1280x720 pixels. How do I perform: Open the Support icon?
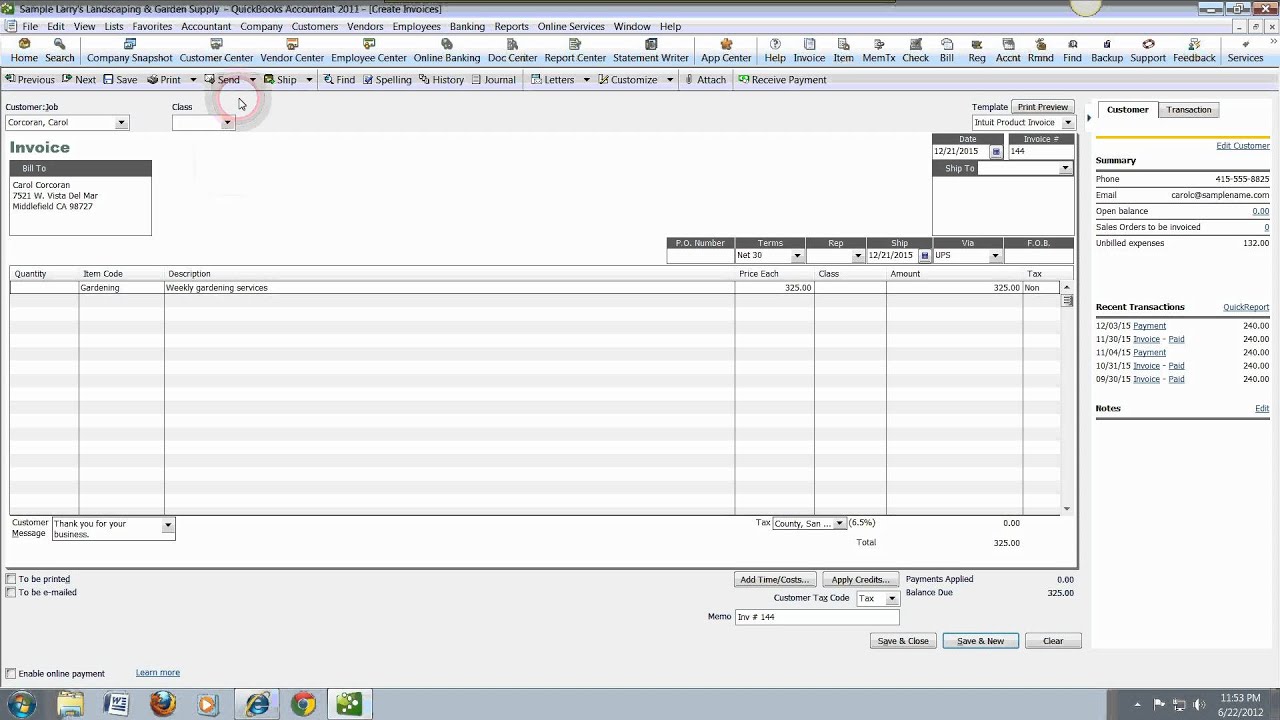point(1148,51)
